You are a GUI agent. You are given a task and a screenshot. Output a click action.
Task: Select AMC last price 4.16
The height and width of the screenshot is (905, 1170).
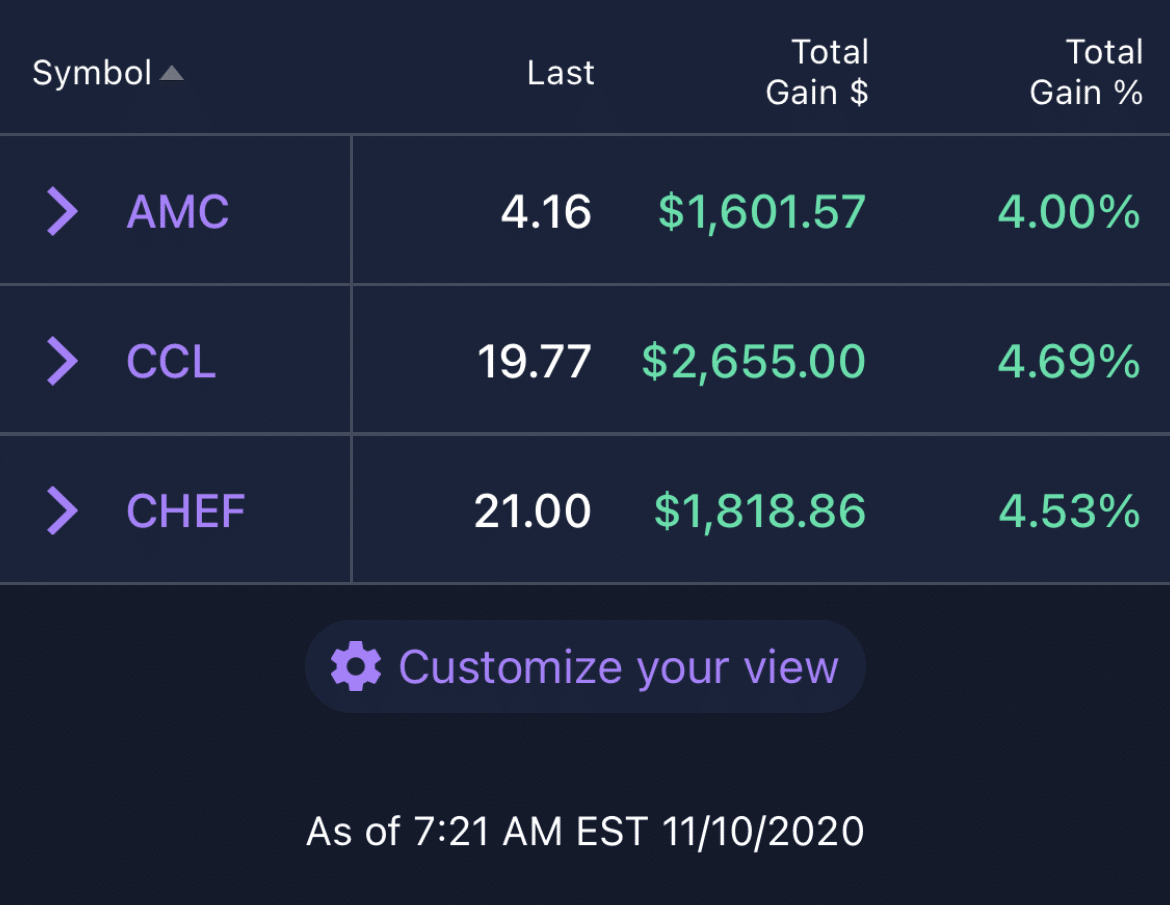point(546,212)
